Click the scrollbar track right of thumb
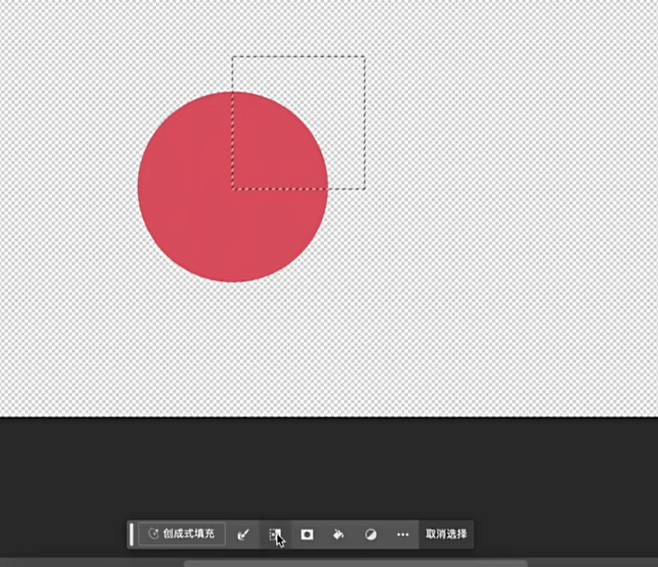The height and width of the screenshot is (567, 658). point(593,563)
